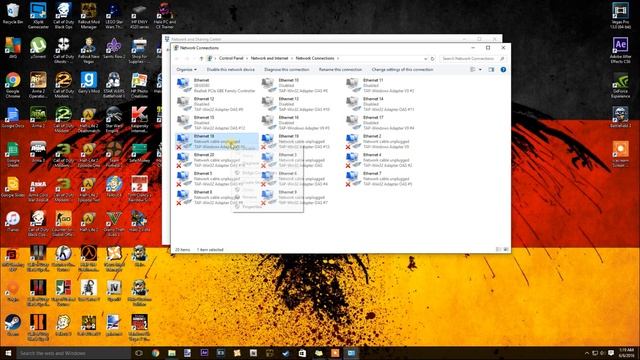Viewport: 640px width, 360px height.
Task: Open the Windows Start button
Action: click(x=8, y=353)
